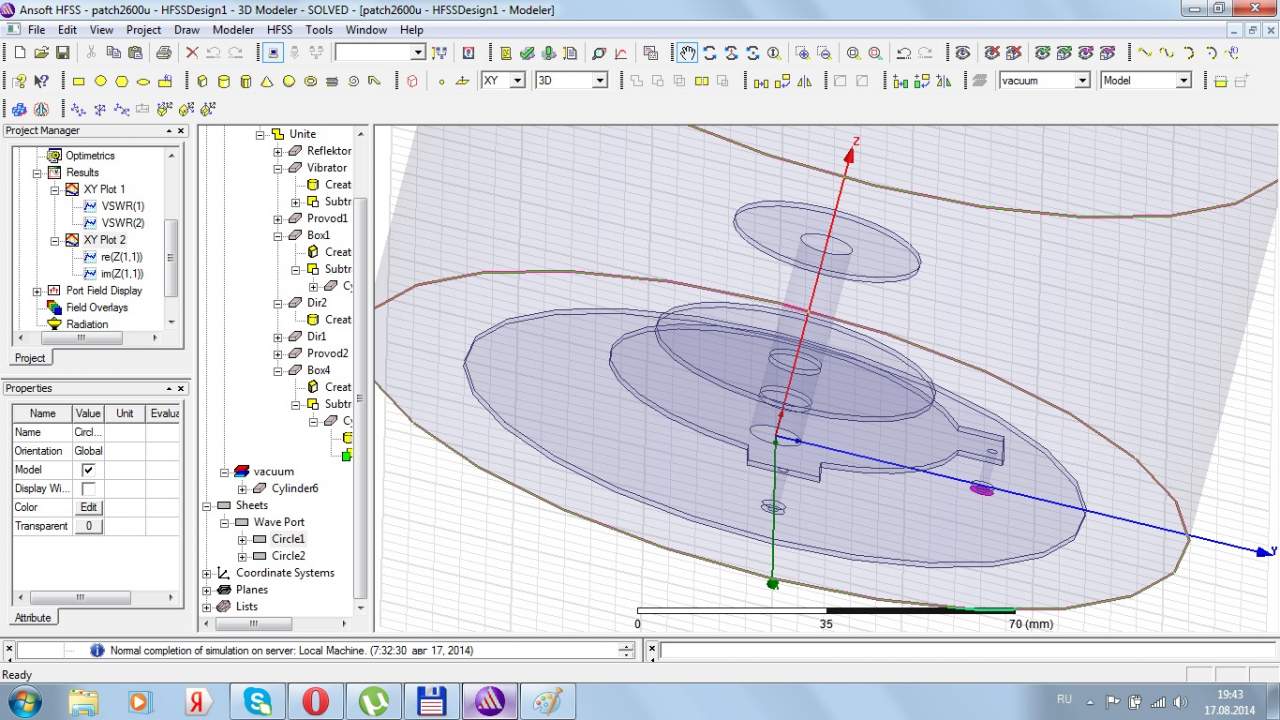Click the Print icon in toolbar
1280x720 pixels.
click(163, 53)
